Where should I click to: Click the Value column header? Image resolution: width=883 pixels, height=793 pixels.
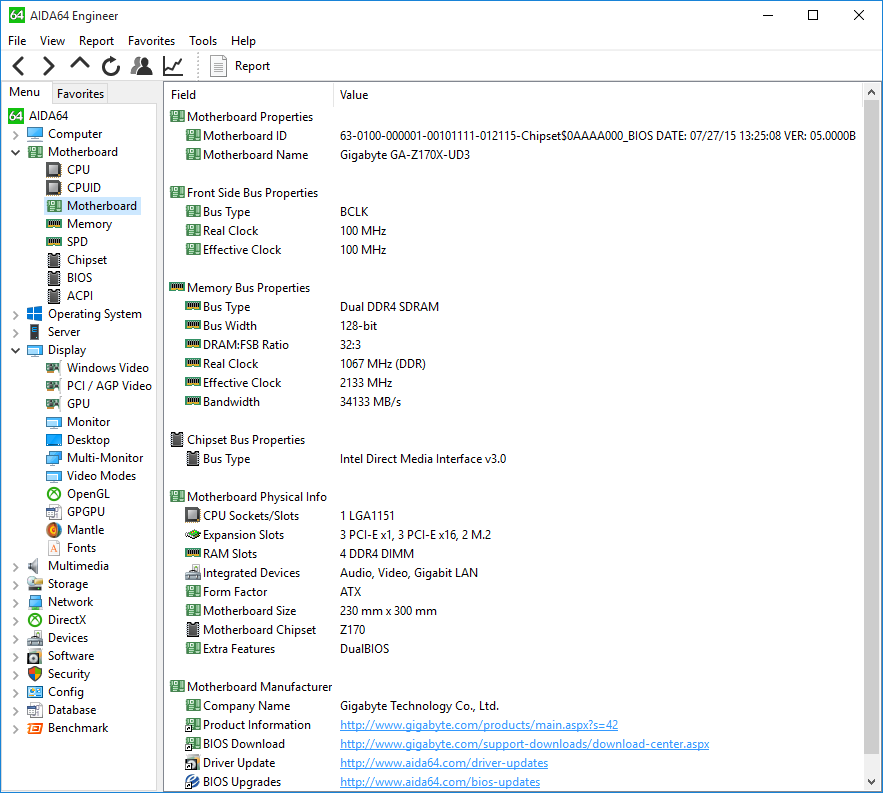[x=354, y=95]
